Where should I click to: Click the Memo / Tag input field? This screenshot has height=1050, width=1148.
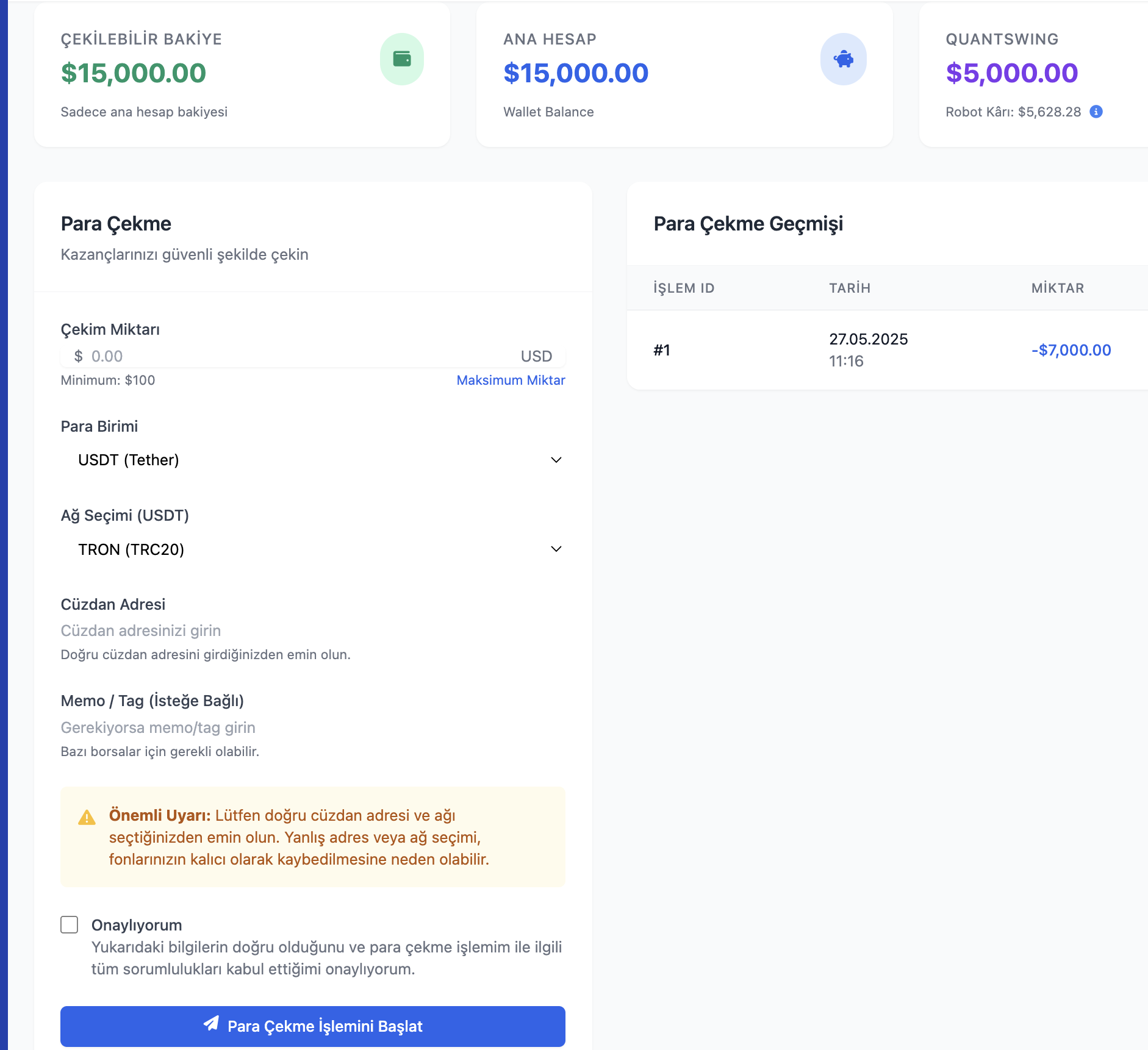[x=313, y=727]
